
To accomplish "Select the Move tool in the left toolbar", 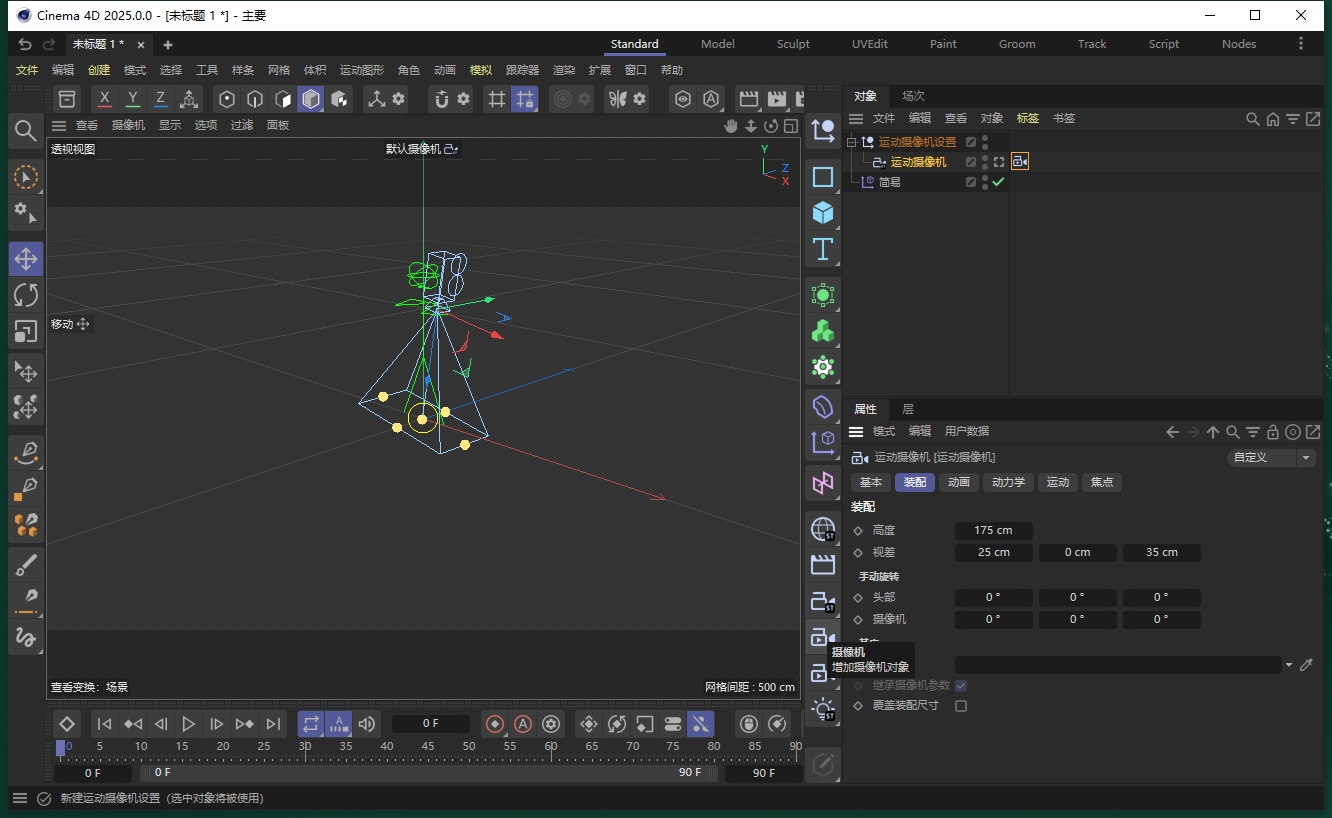I will [26, 258].
